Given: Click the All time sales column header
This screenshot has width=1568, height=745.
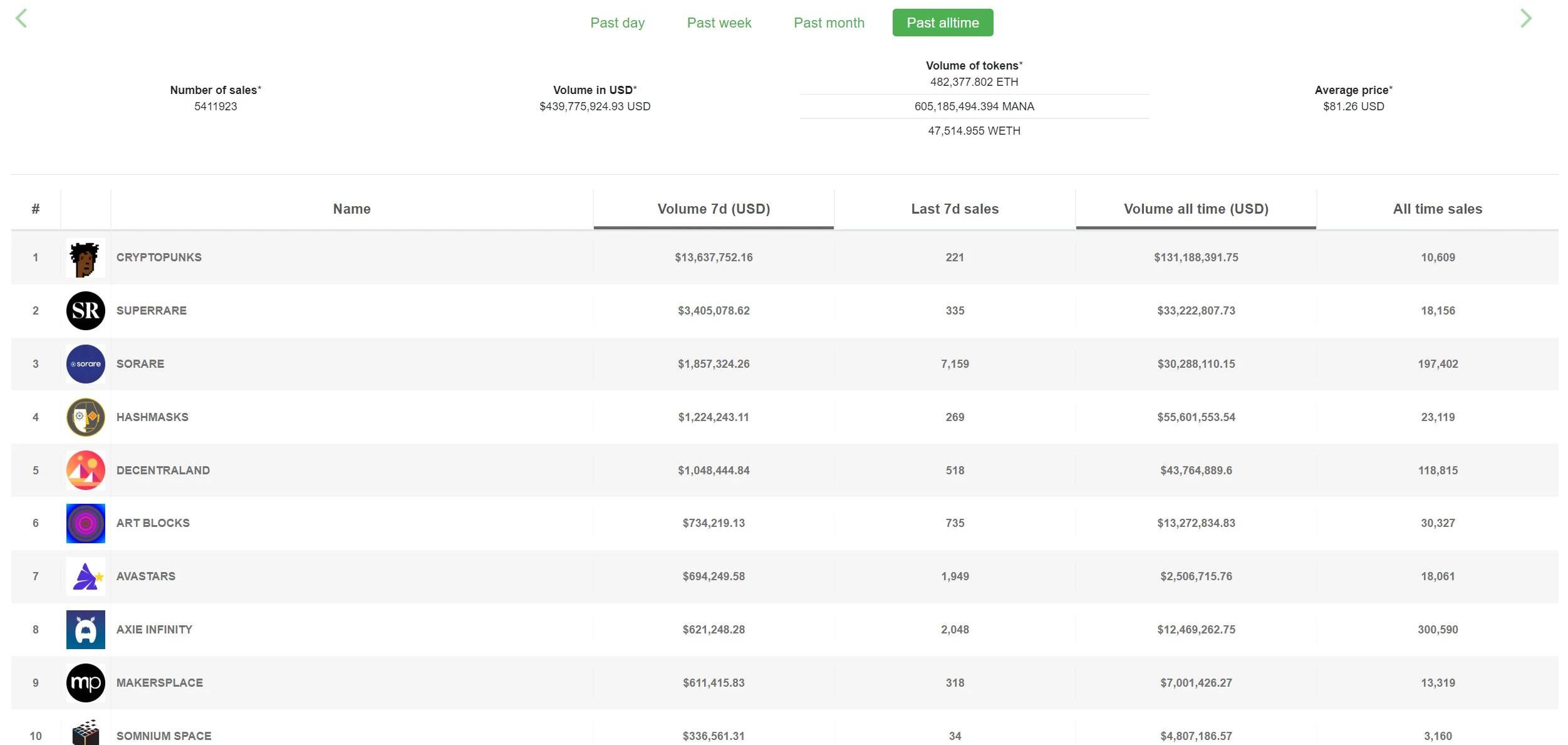Looking at the screenshot, I should (1437, 209).
